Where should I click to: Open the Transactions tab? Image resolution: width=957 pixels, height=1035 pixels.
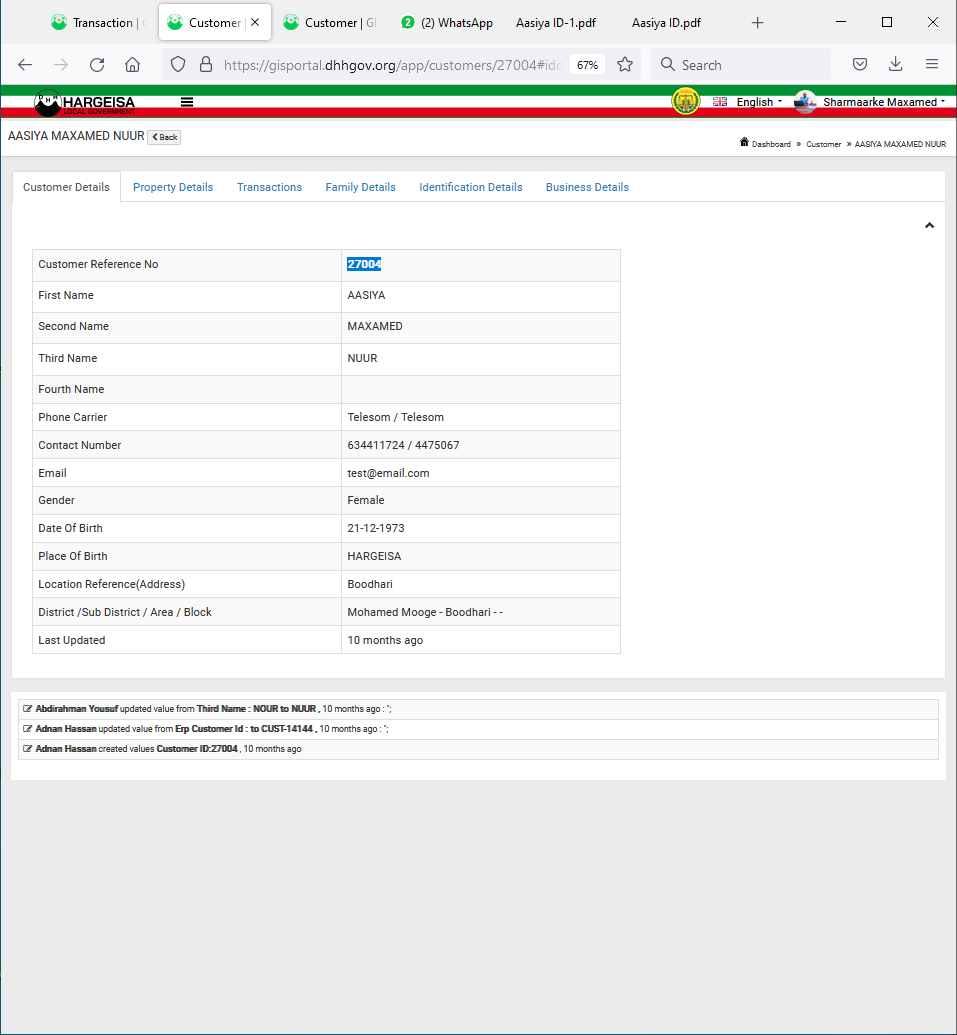[269, 187]
